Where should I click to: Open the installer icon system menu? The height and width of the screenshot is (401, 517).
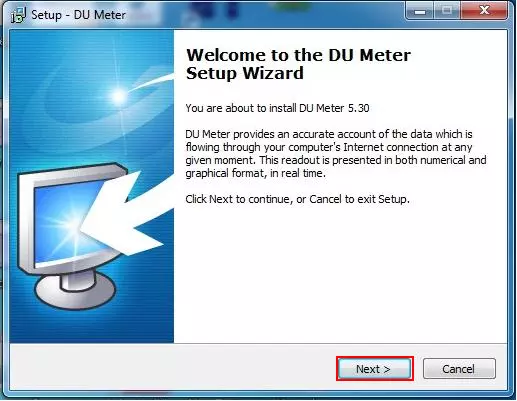pos(18,15)
